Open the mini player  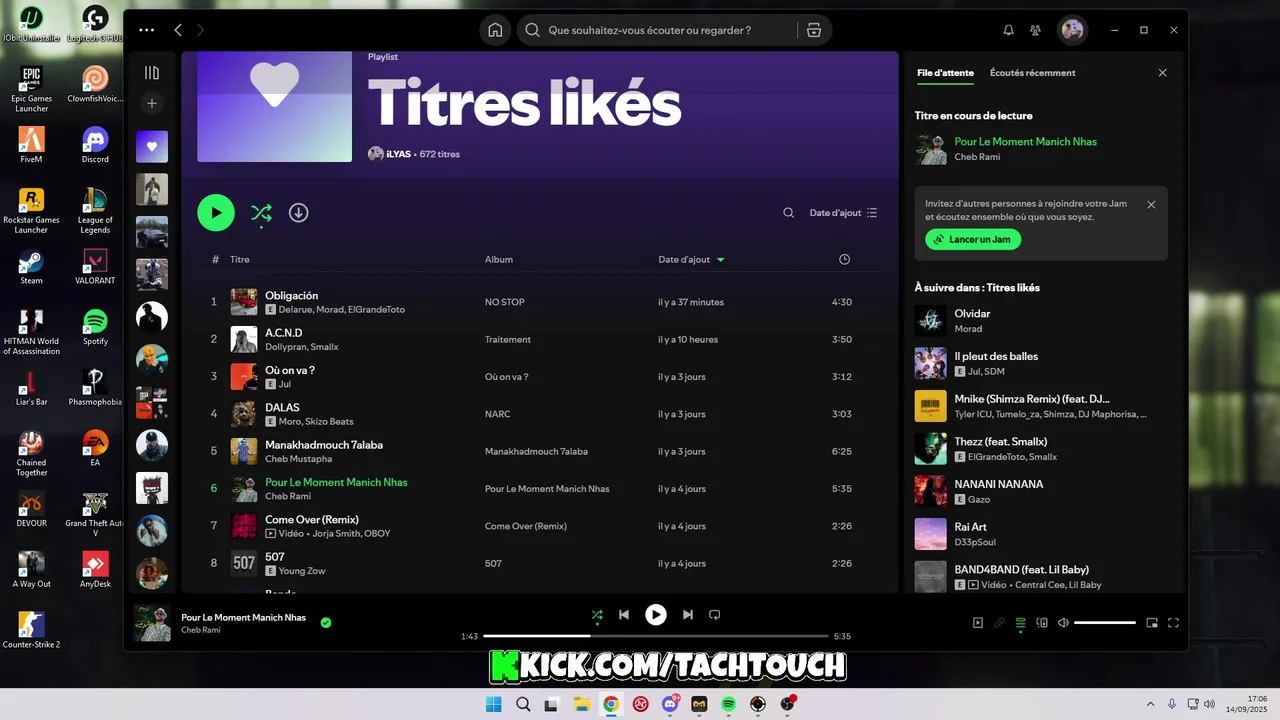(1152, 623)
